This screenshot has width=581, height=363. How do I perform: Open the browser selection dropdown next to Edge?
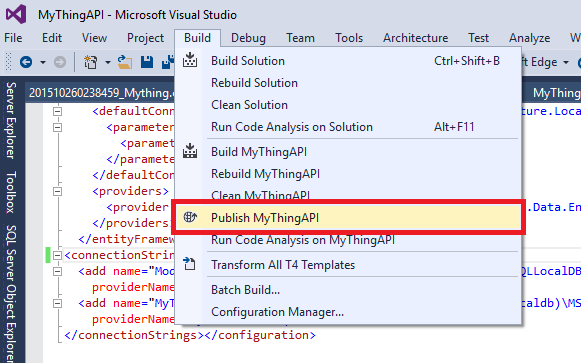click(566, 62)
